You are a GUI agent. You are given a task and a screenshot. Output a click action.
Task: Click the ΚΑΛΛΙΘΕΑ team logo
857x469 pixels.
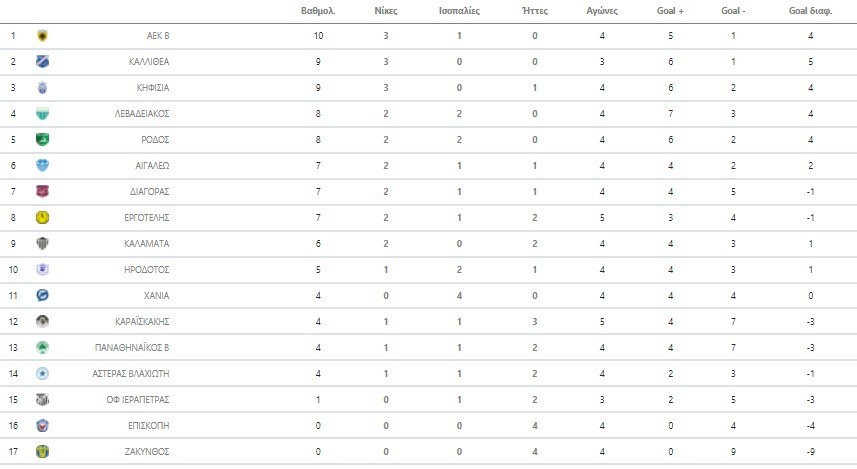pyautogui.click(x=42, y=62)
